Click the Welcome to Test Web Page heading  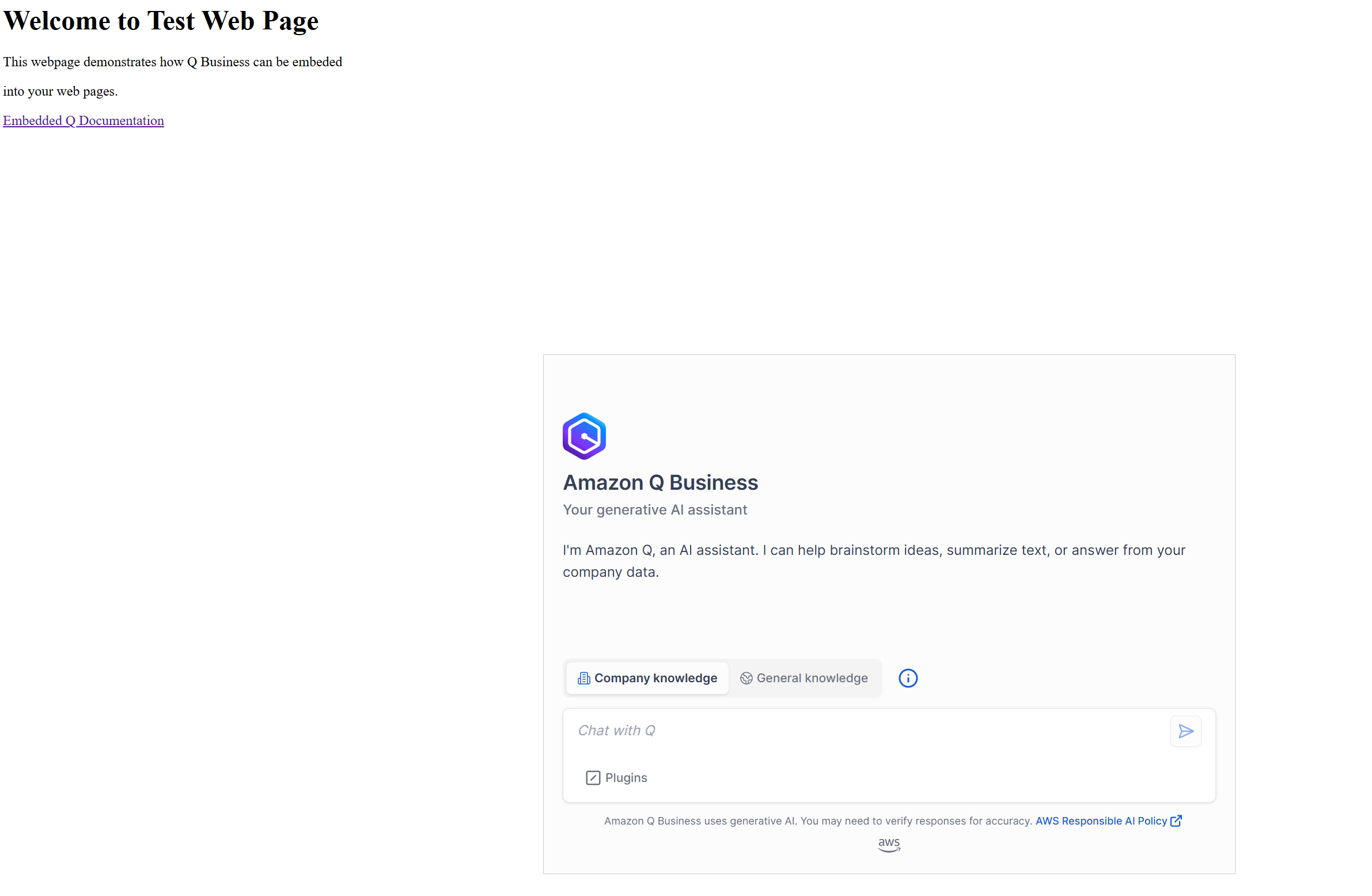(161, 21)
